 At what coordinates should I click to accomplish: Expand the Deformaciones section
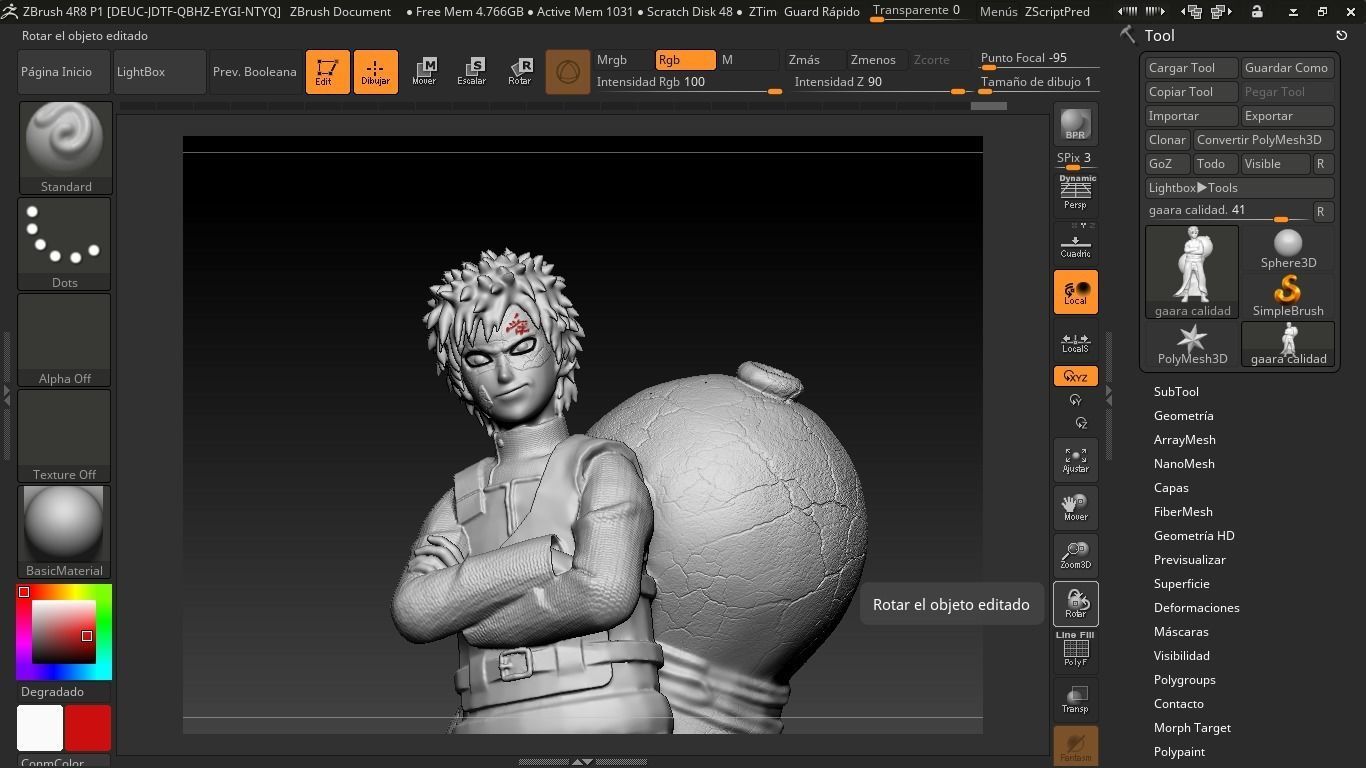click(1196, 608)
